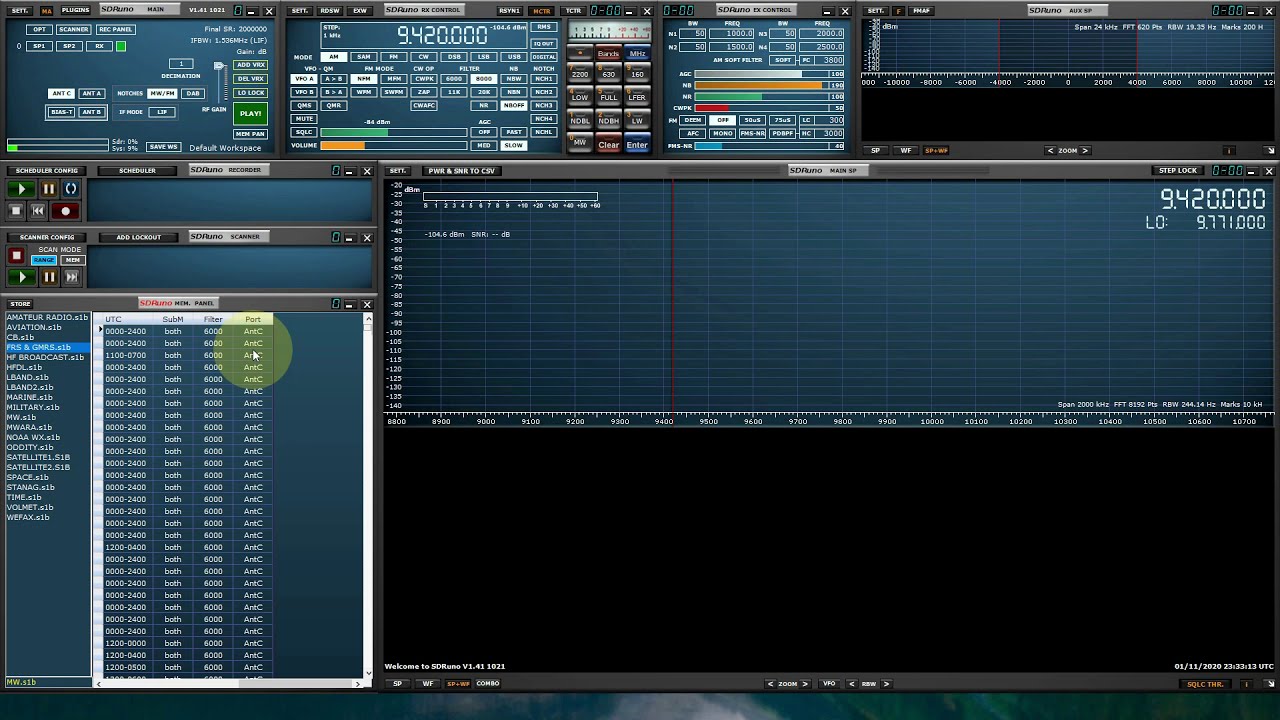This screenshot has height=720, width=1280.
Task: Enable the SQLC squelch button
Action: (x=303, y=132)
